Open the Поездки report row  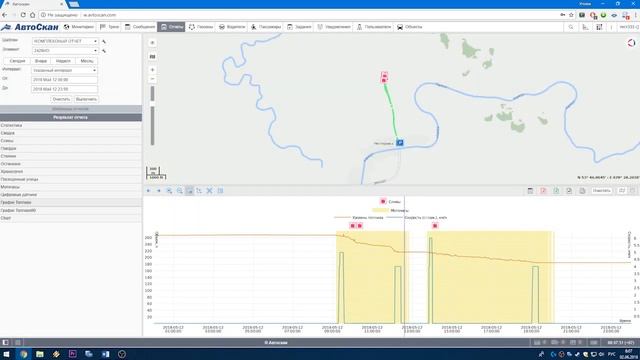point(71,149)
